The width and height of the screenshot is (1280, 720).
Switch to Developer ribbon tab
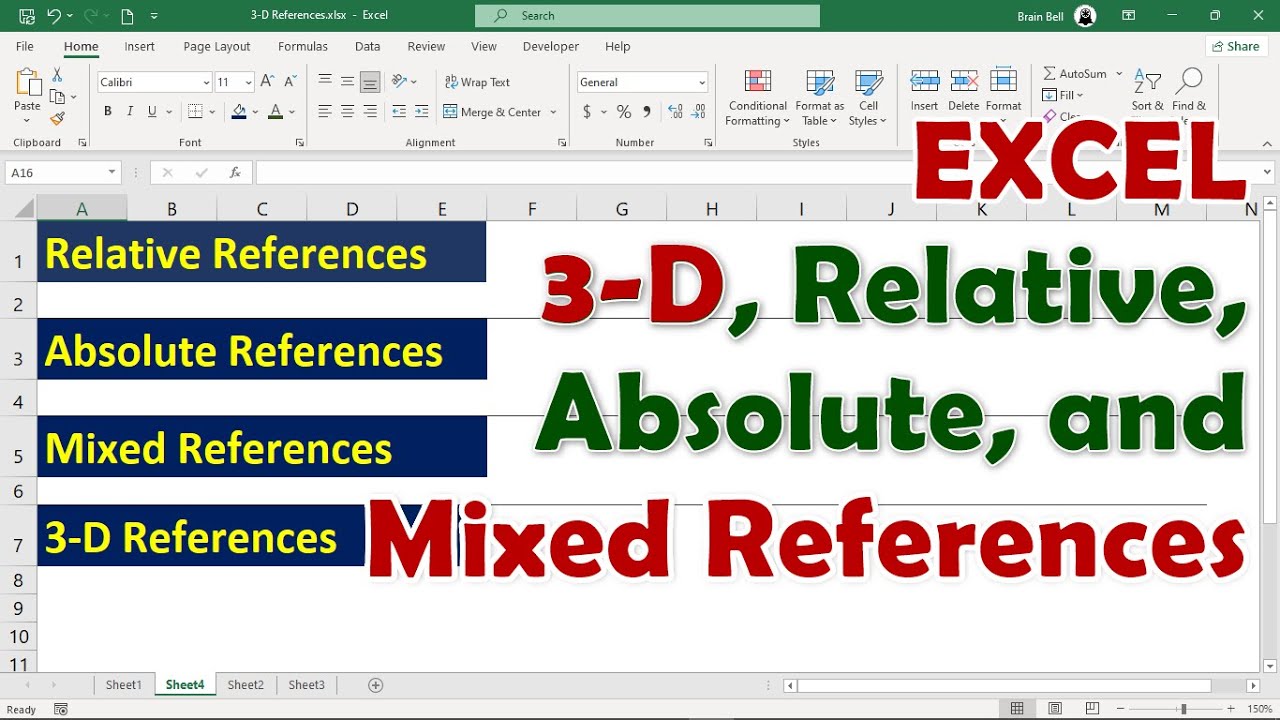551,46
